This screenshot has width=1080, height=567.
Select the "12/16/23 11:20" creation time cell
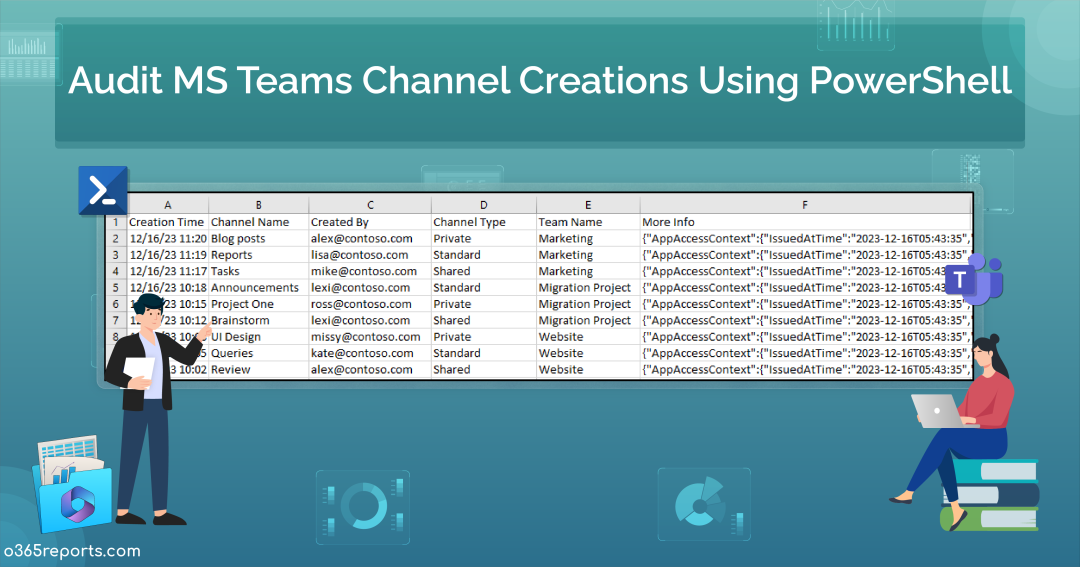click(168, 238)
